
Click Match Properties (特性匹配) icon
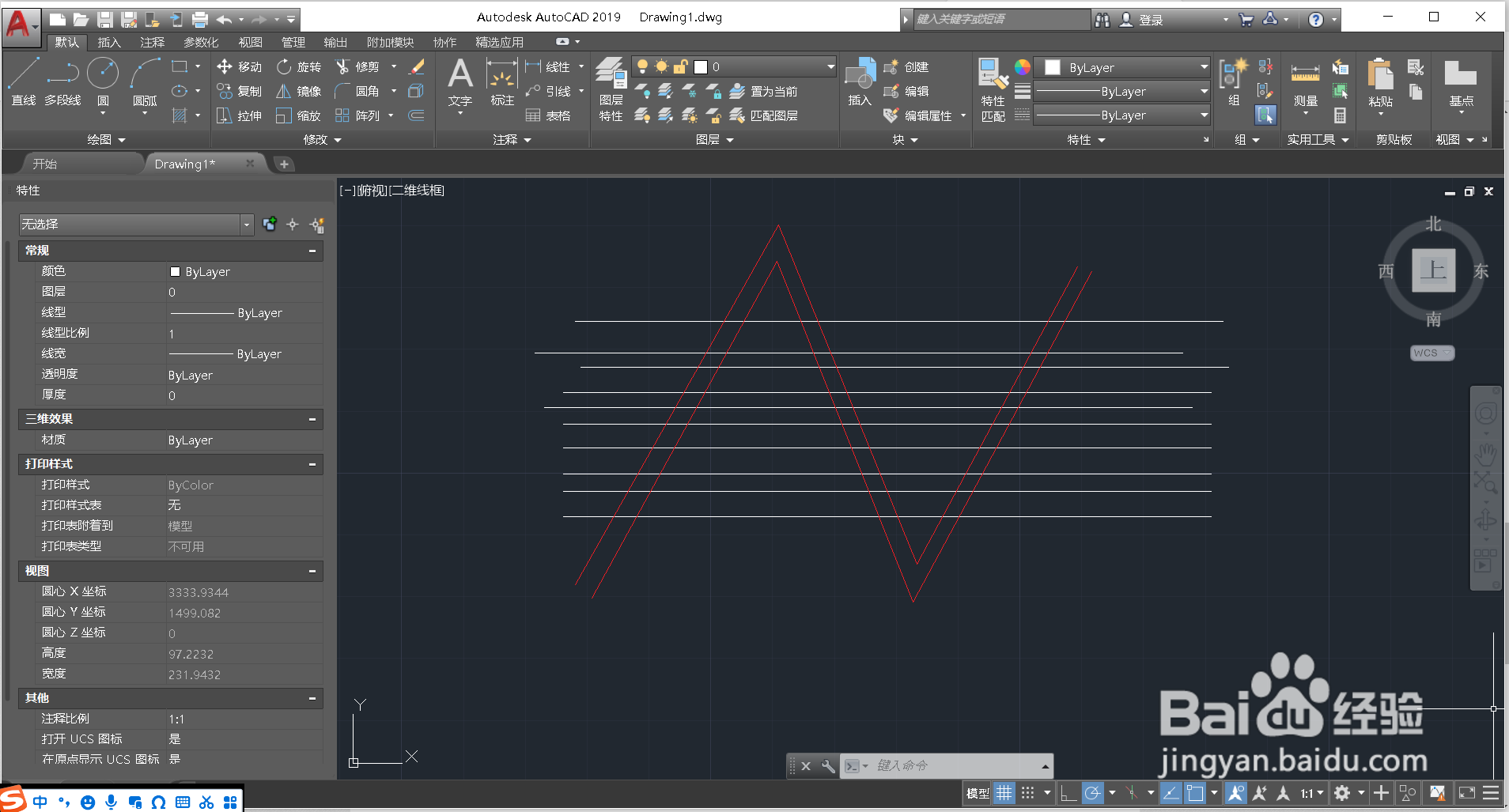coord(993,89)
